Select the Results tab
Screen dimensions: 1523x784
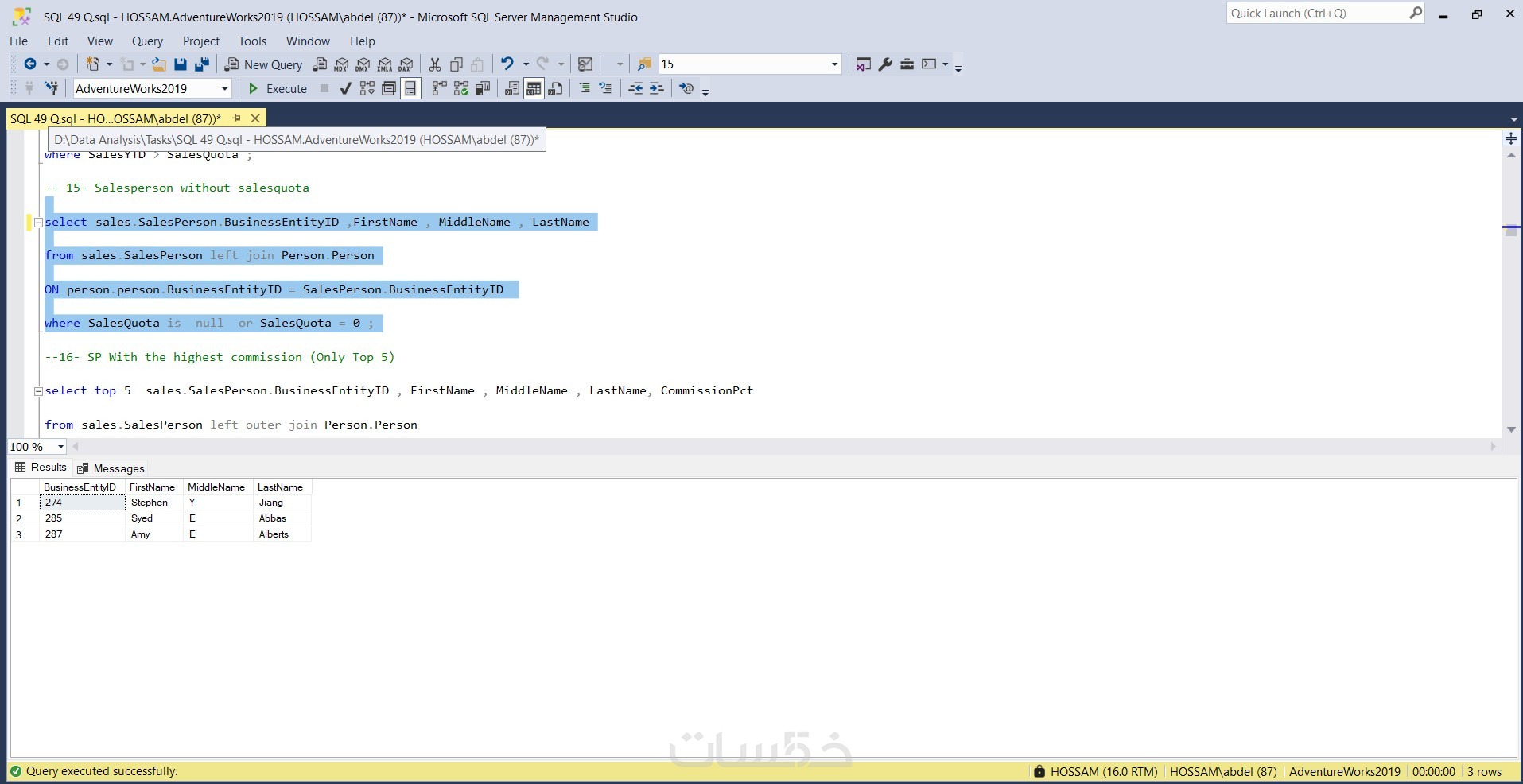(41, 468)
